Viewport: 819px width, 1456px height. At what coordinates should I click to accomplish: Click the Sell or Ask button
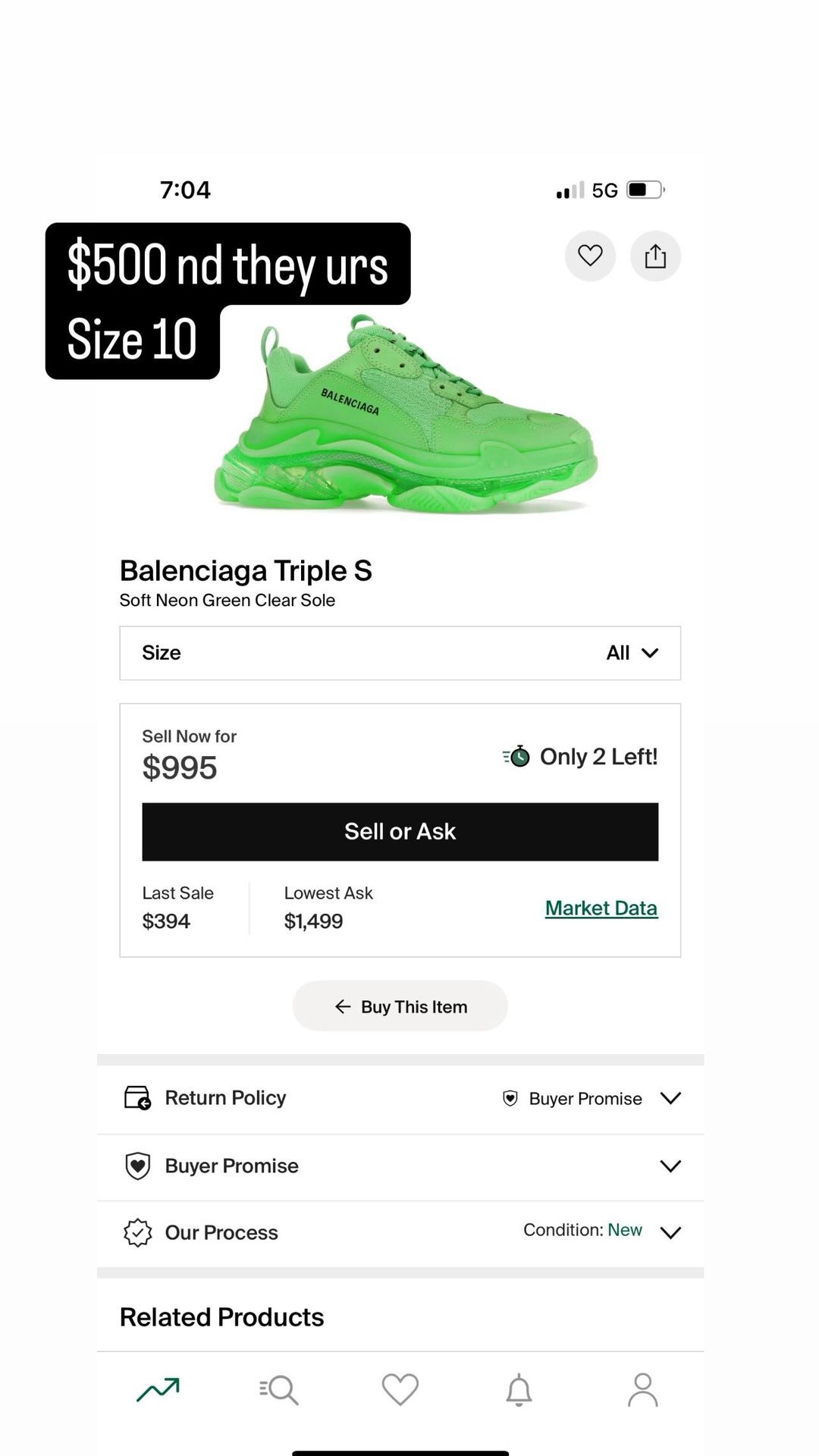tap(400, 832)
